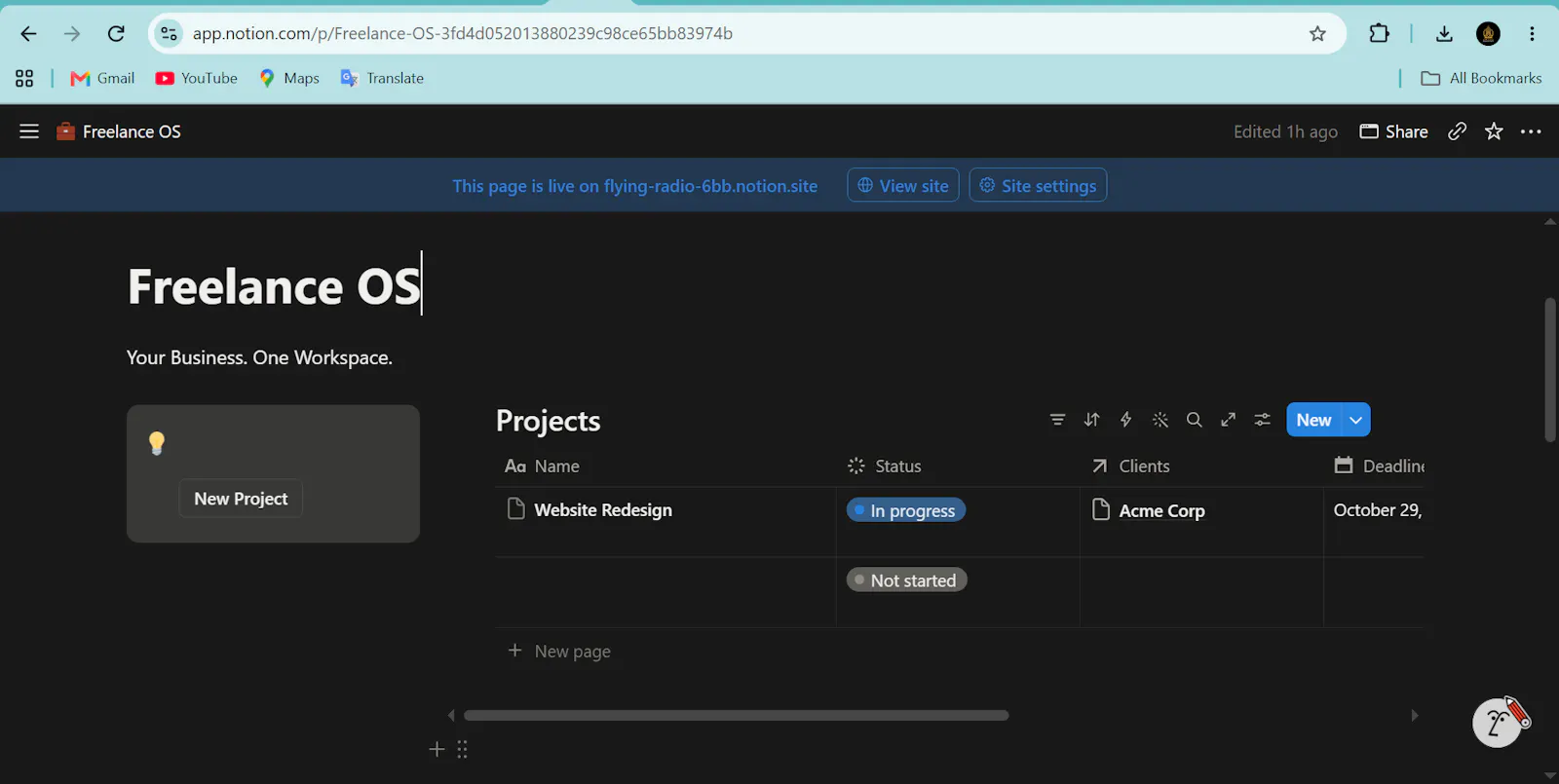Favorite the Notion page star
1559x784 pixels.
pos(1494,131)
